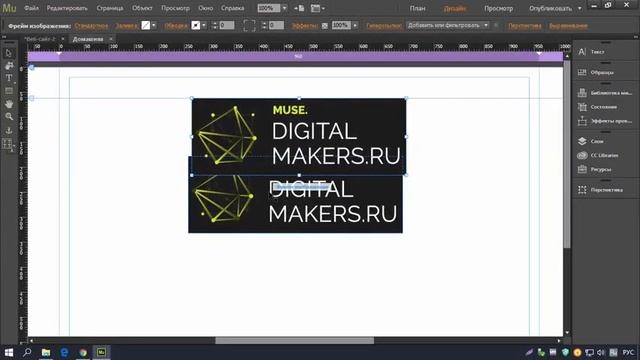Viewport: 640px width, 360px height.
Task: Click the Опубликовать button
Action: (x=550, y=8)
